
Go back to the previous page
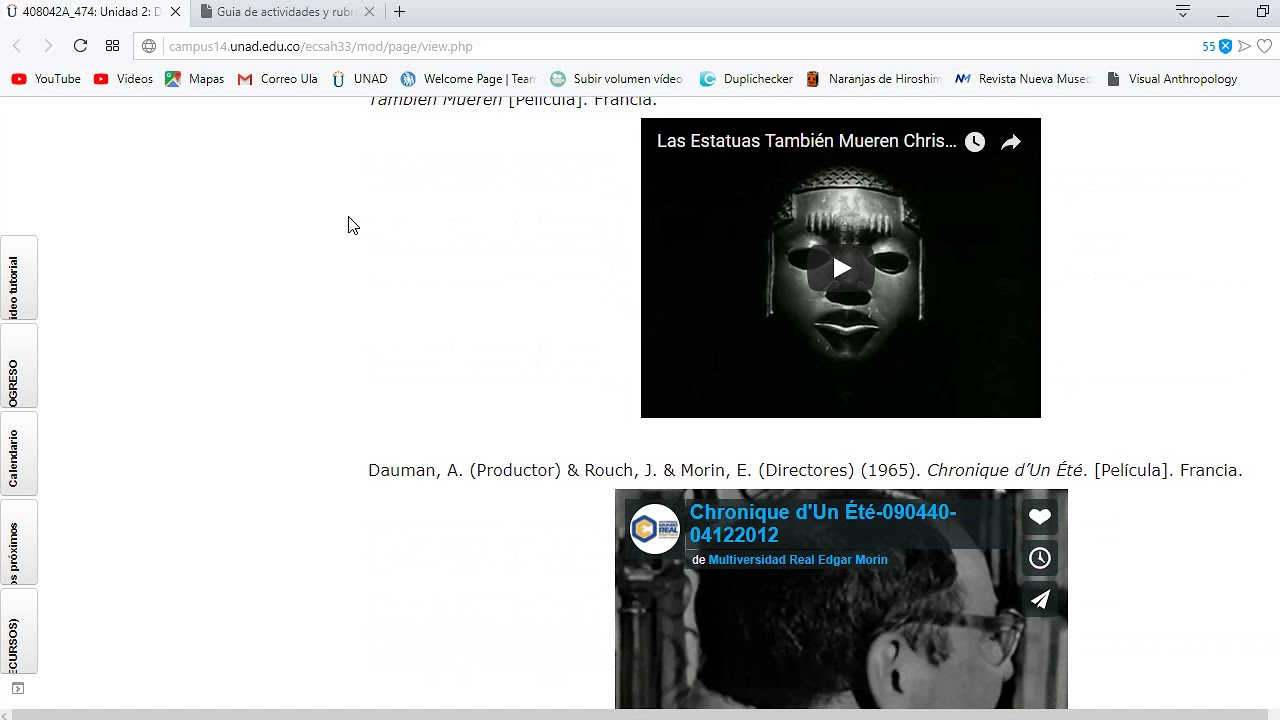17,46
